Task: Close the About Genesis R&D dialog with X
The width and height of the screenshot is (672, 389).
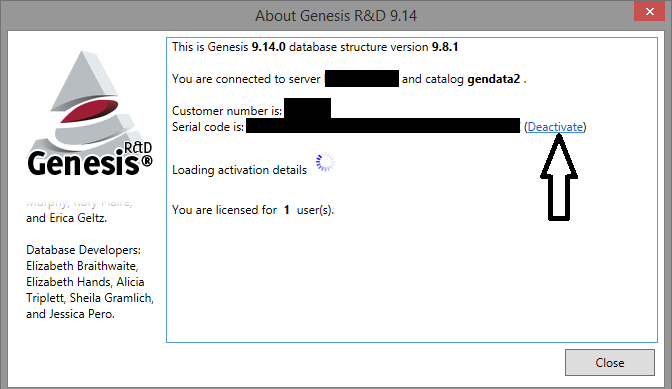Action: (x=650, y=12)
